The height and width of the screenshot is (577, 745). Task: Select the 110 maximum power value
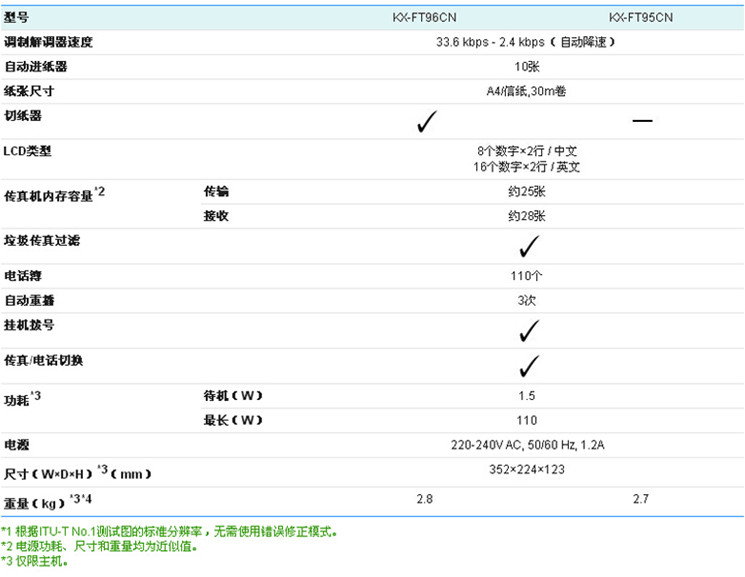pos(526,421)
